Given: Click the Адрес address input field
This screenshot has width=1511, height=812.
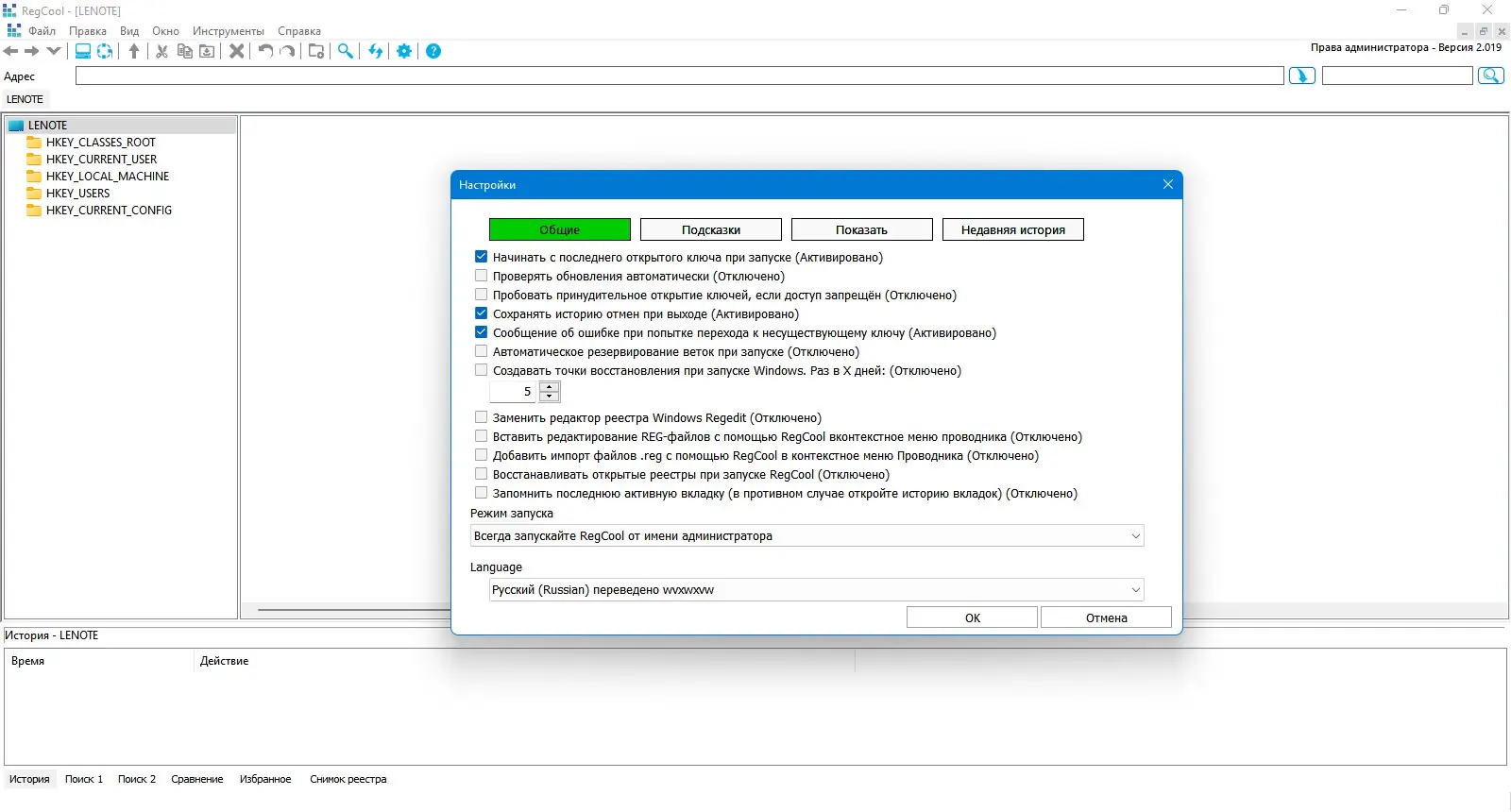Looking at the screenshot, I should (x=680, y=76).
